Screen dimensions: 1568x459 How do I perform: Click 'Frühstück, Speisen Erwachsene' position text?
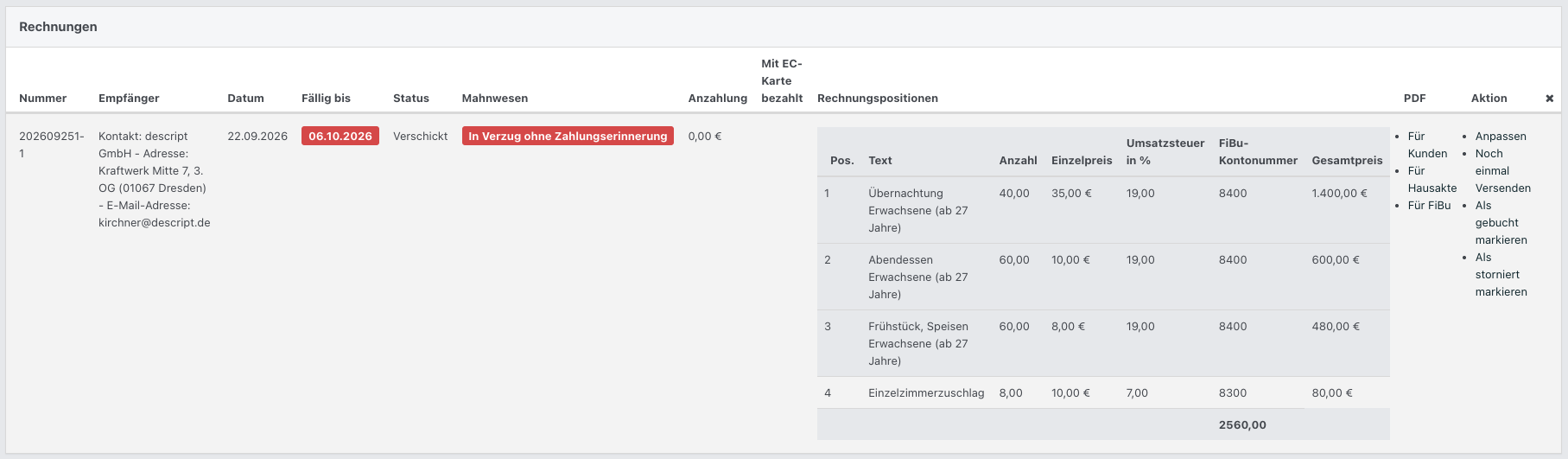(917, 344)
